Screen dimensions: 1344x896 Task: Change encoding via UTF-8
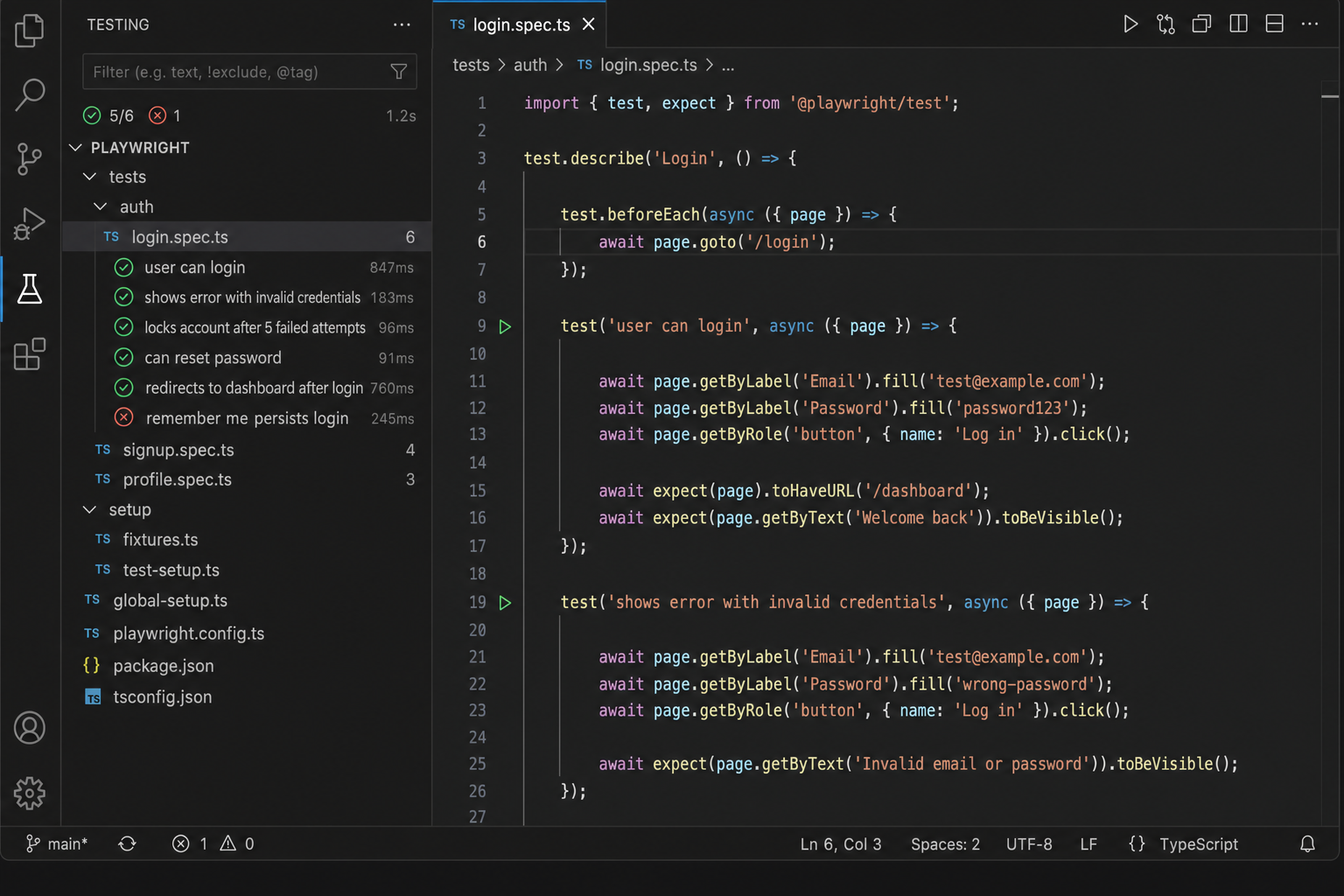(x=1029, y=844)
